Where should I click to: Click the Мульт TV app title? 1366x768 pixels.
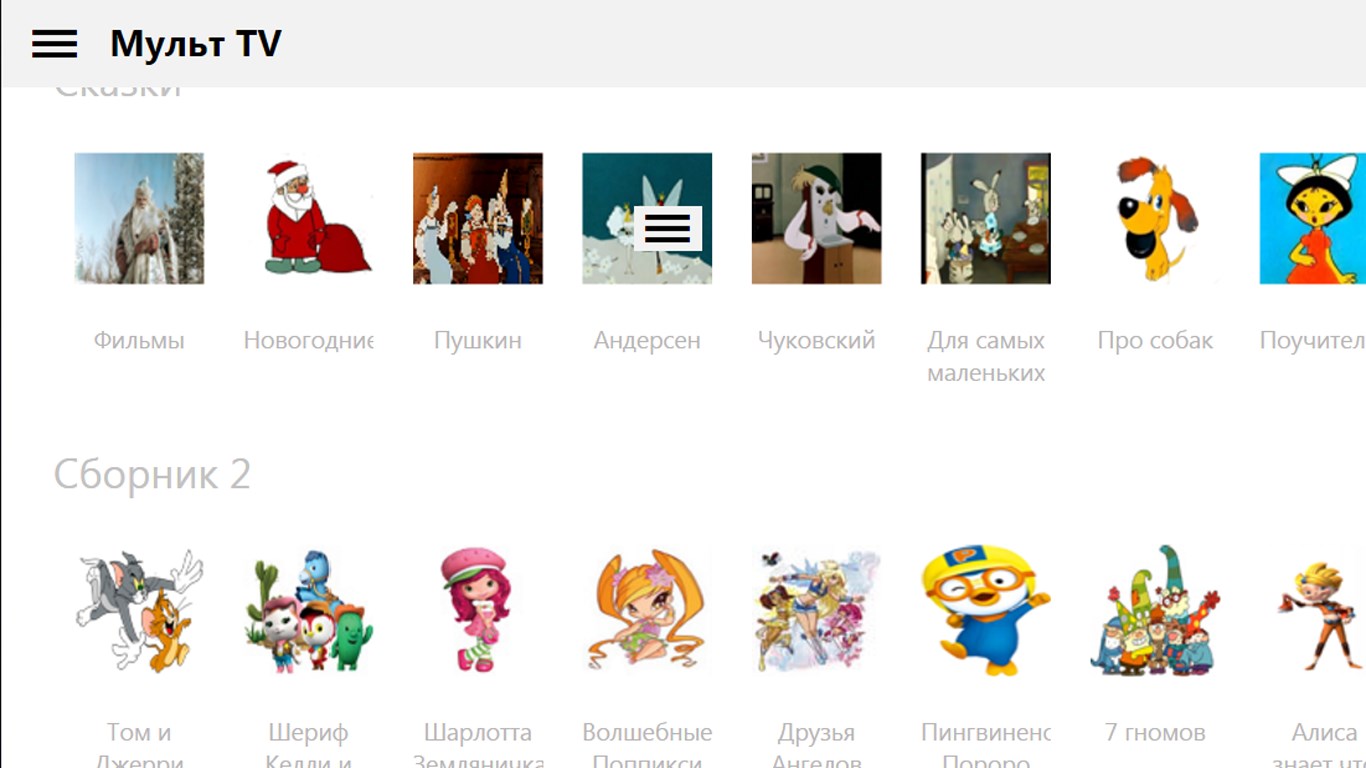tap(196, 44)
